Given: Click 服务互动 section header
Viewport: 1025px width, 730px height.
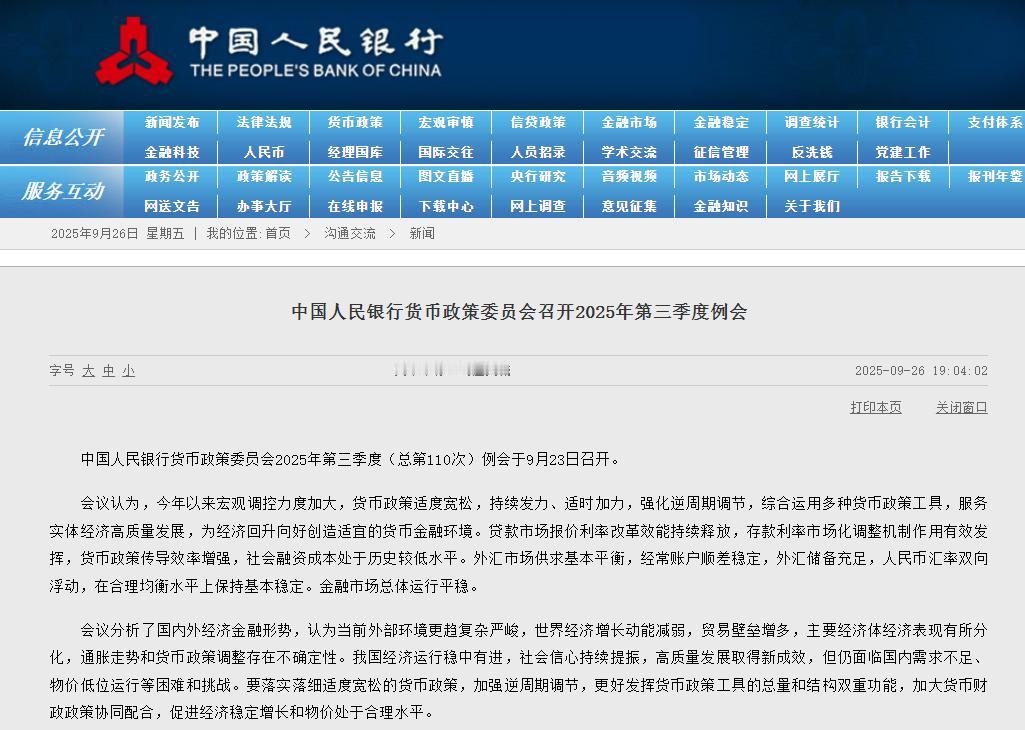Looking at the screenshot, I should [x=63, y=191].
